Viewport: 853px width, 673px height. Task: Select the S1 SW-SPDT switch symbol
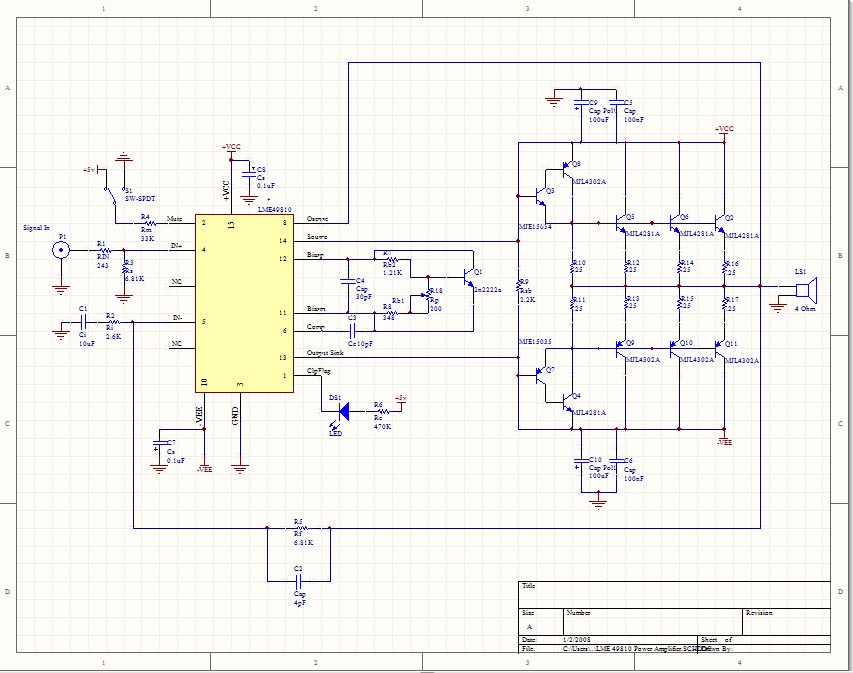[114, 195]
